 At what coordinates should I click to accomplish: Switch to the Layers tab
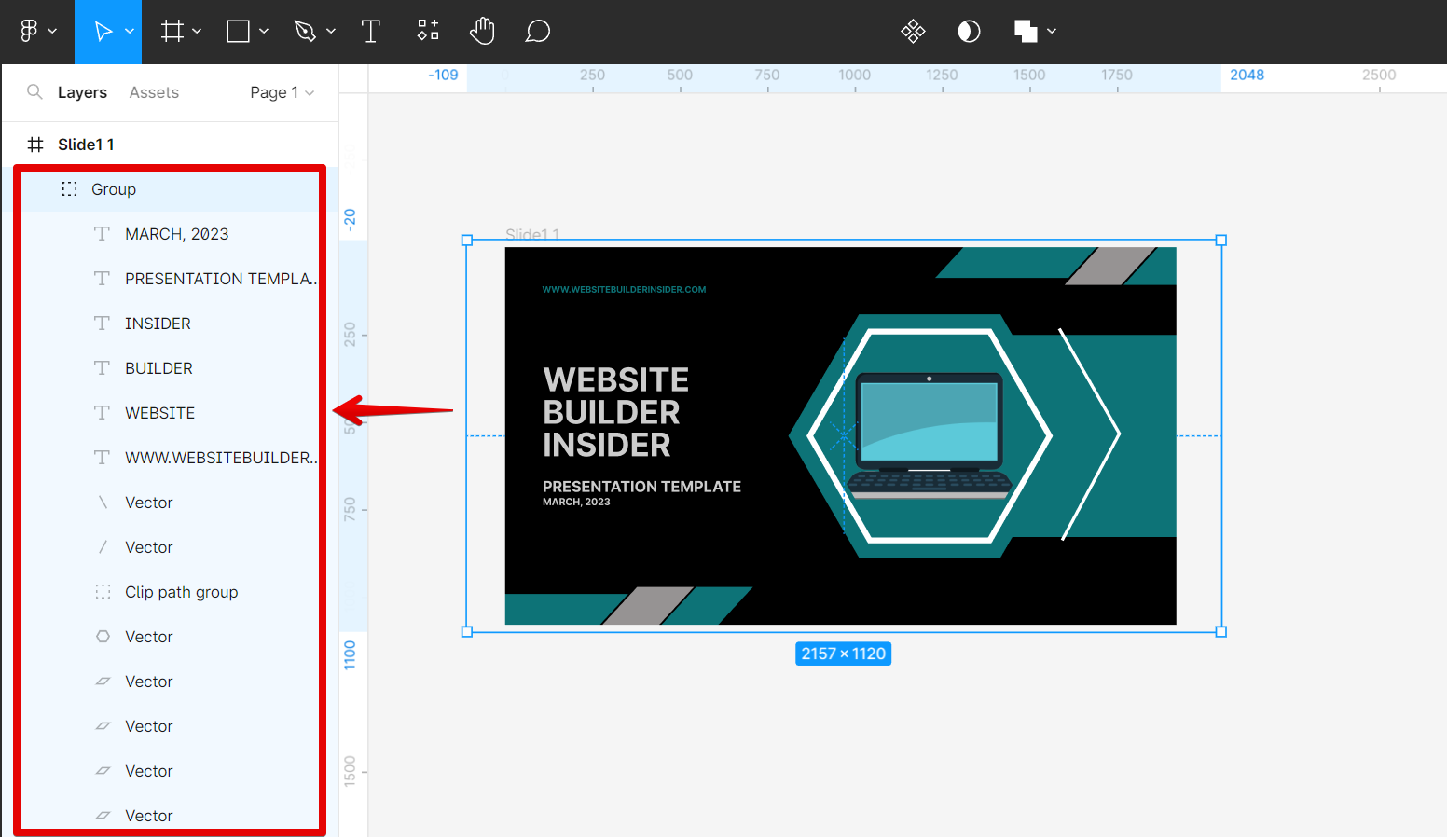pos(82,92)
